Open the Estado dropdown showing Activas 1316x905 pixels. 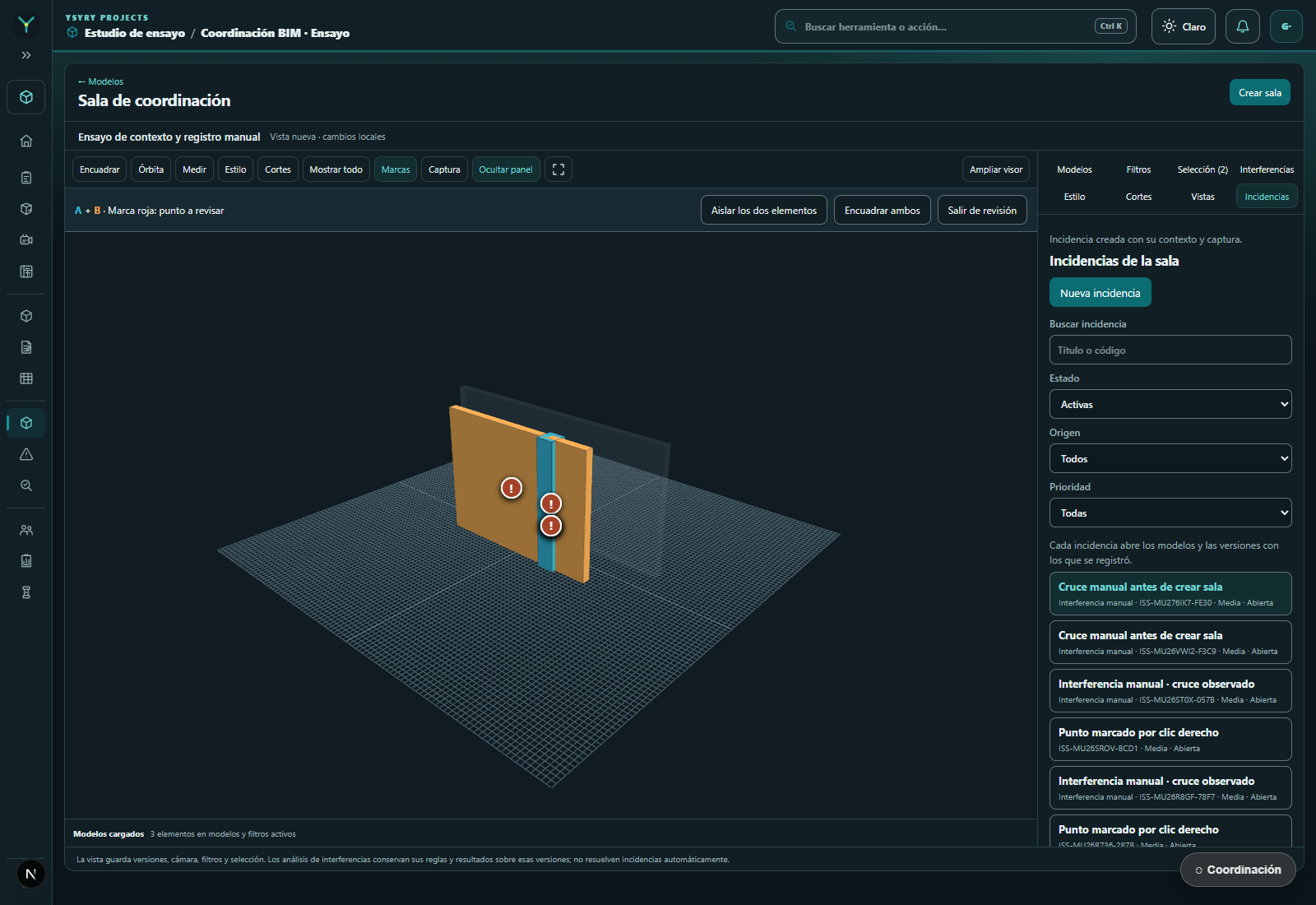[1170, 404]
